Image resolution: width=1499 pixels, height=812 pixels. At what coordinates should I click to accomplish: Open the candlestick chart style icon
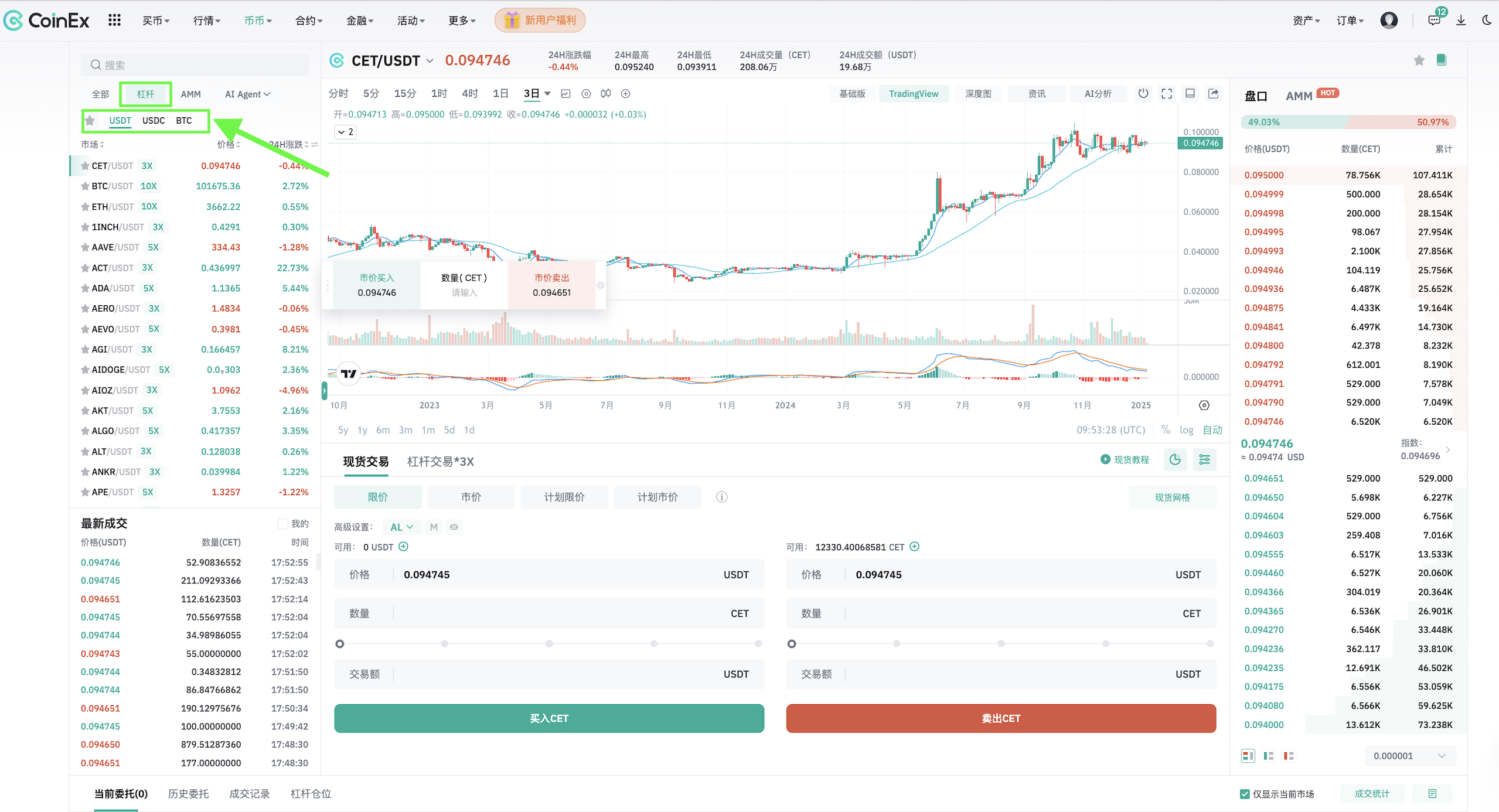pos(605,94)
